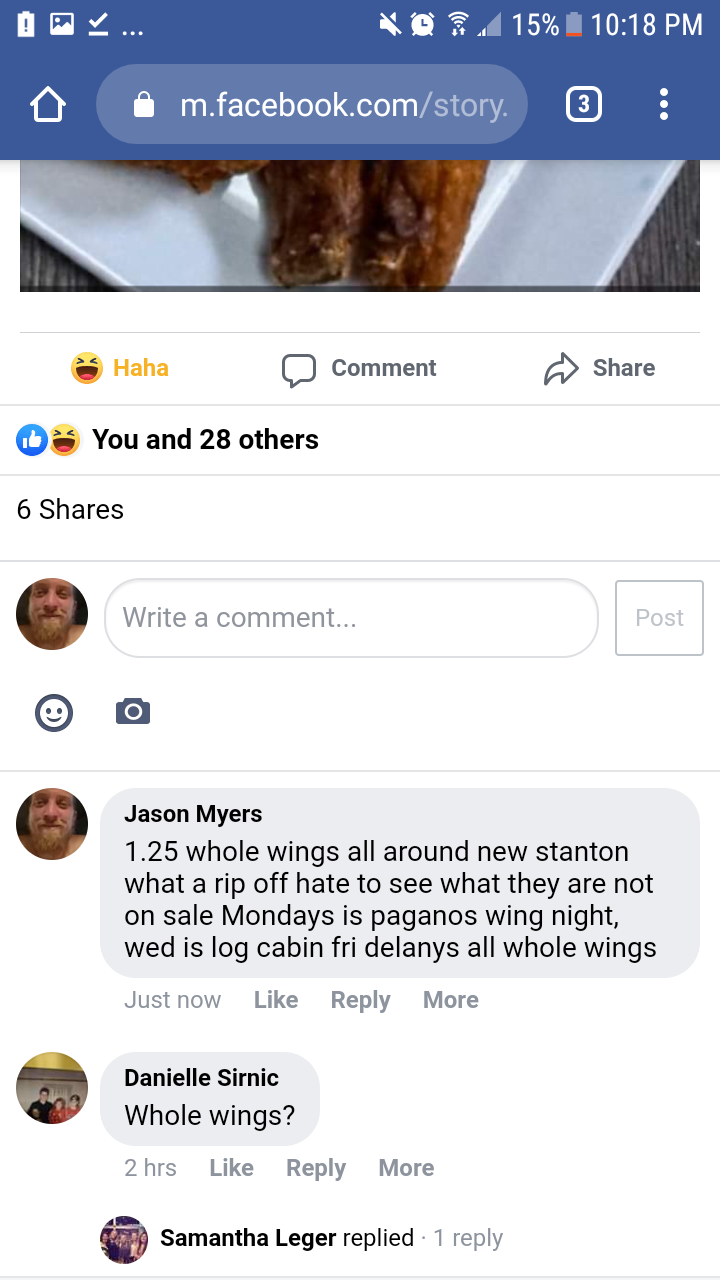
Task: Open More options on Jason Myers' comment
Action: pos(450,1000)
